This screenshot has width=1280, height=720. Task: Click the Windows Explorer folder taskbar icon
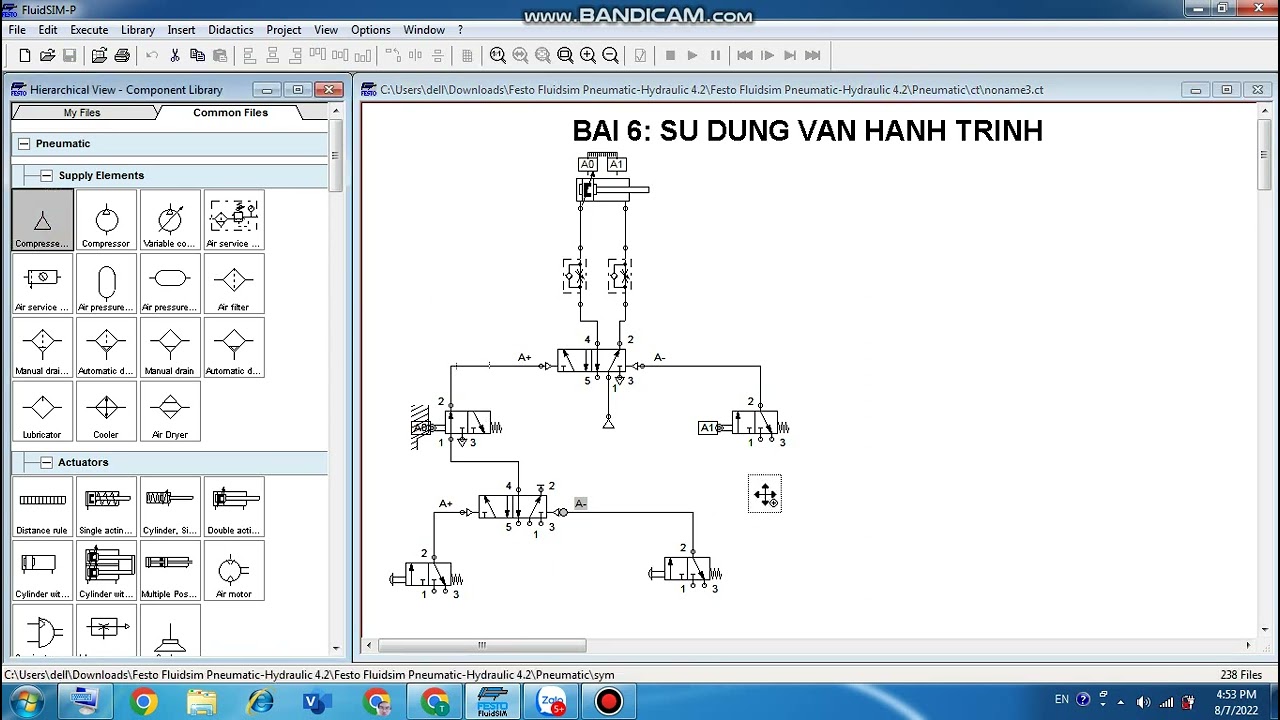tap(201, 702)
